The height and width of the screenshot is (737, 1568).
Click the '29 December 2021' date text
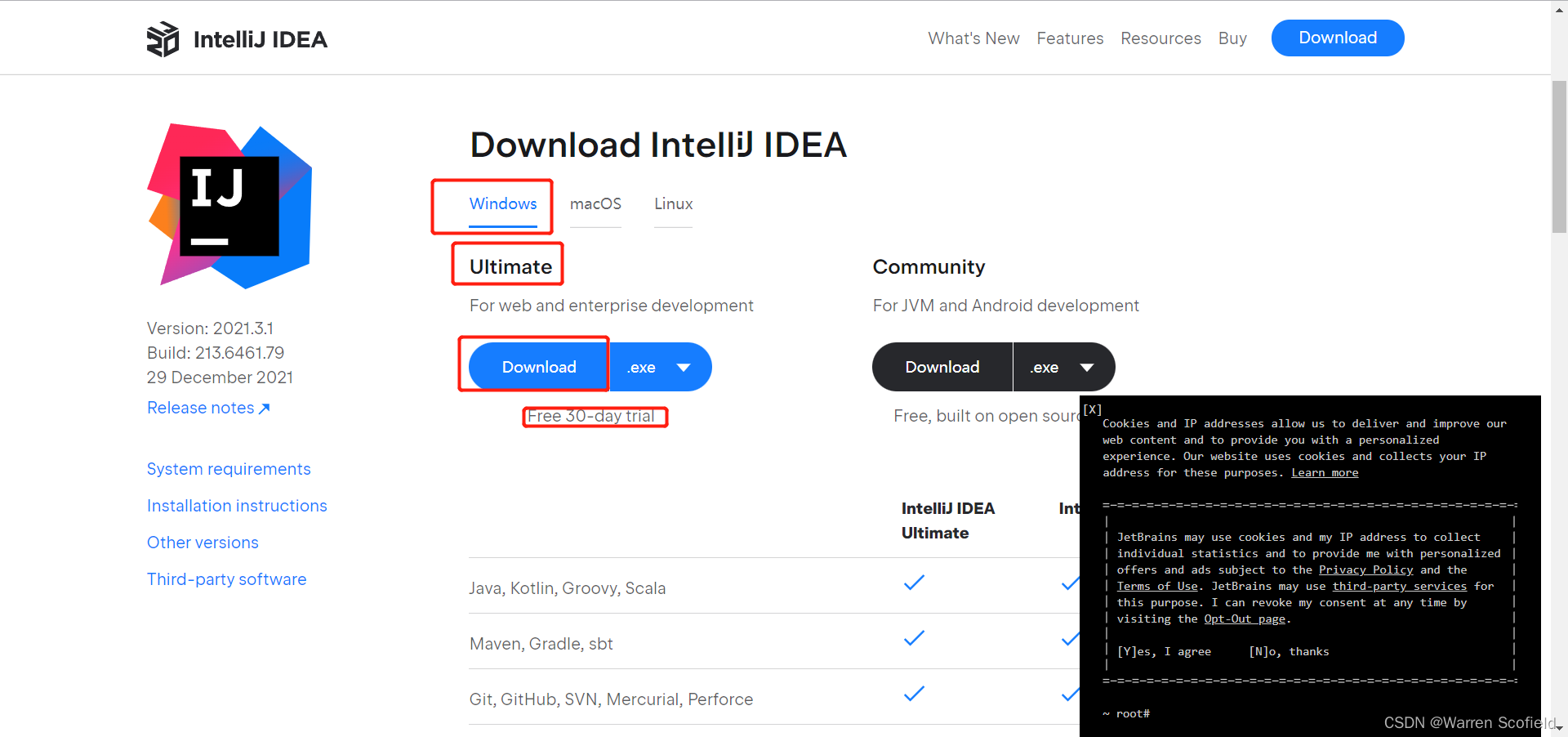[x=220, y=377]
